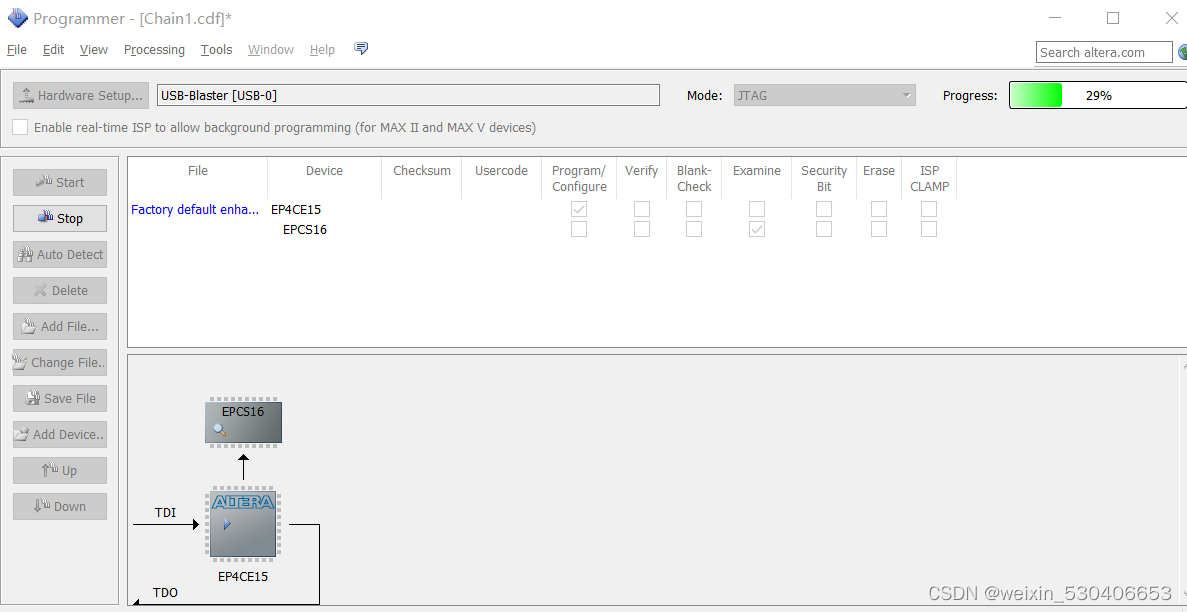Toggle Program/Configure for EPCS16

click(579, 229)
